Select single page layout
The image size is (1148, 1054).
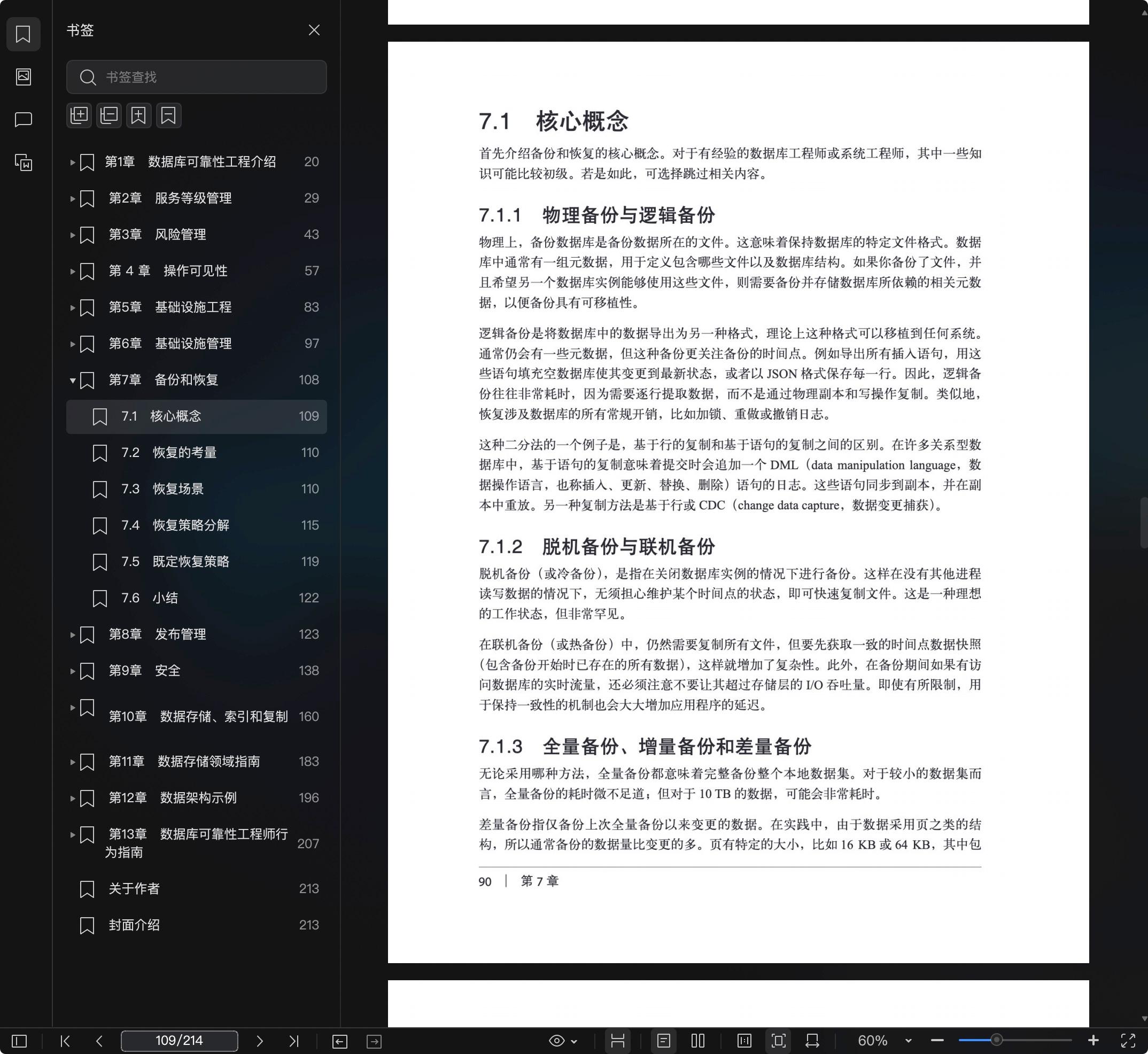coord(663,1041)
